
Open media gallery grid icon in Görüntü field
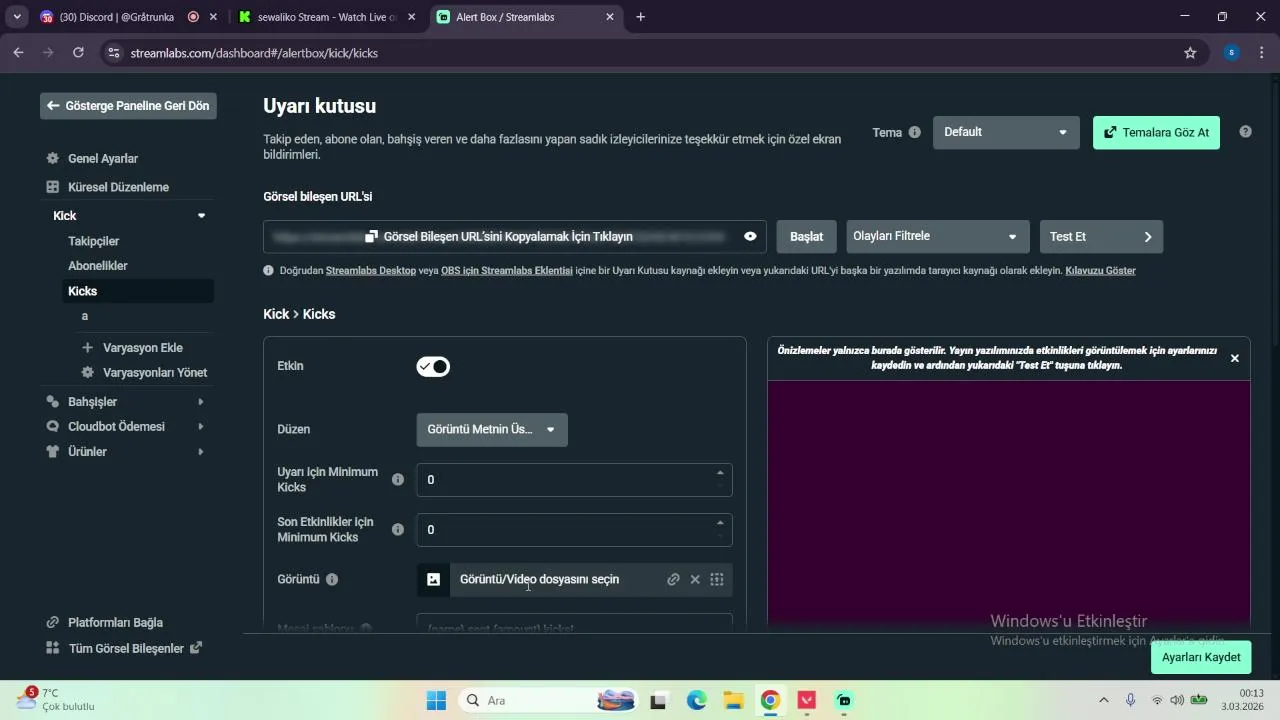[717, 579]
